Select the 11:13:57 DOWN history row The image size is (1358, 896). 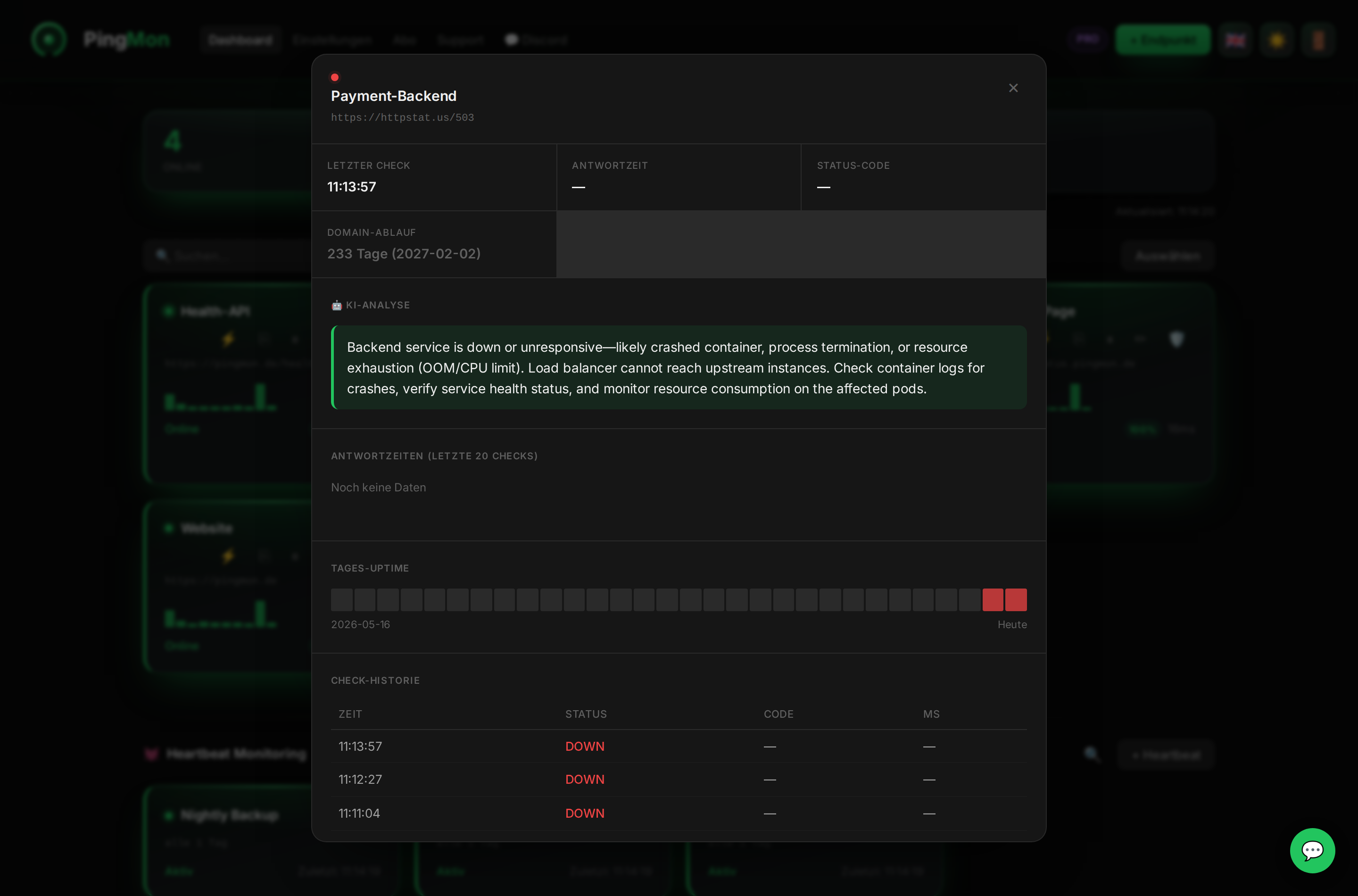tap(679, 747)
